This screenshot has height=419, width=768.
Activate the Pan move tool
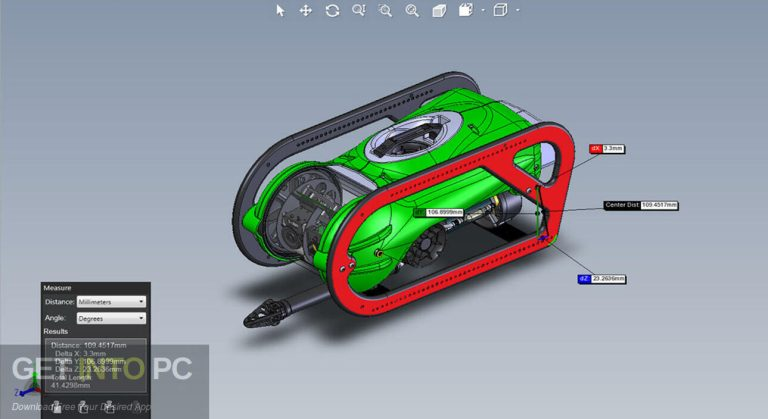[x=306, y=10]
